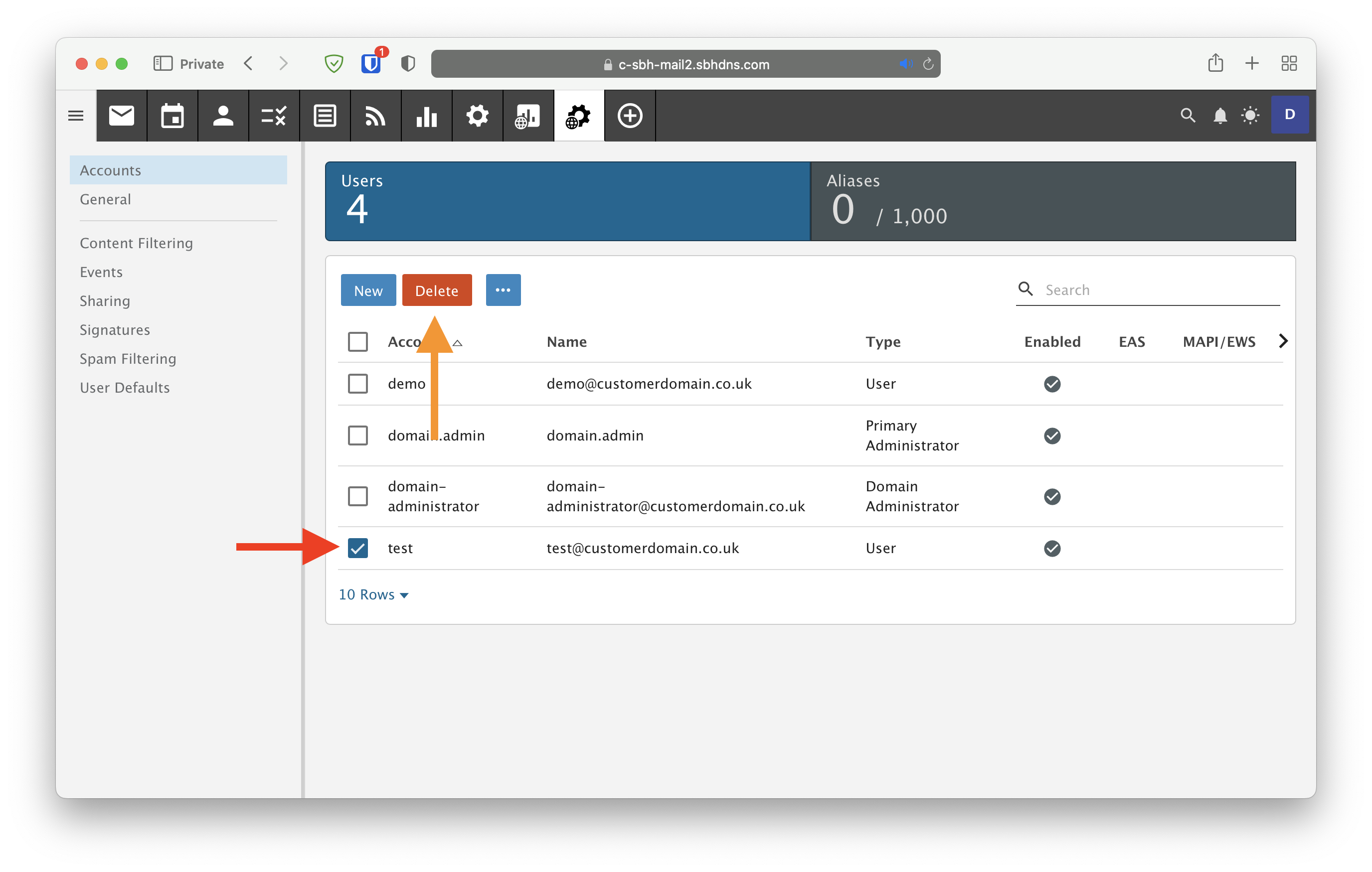Screen dimensions: 1372x872
Task: Click the right chevron for more columns
Action: click(x=1283, y=341)
